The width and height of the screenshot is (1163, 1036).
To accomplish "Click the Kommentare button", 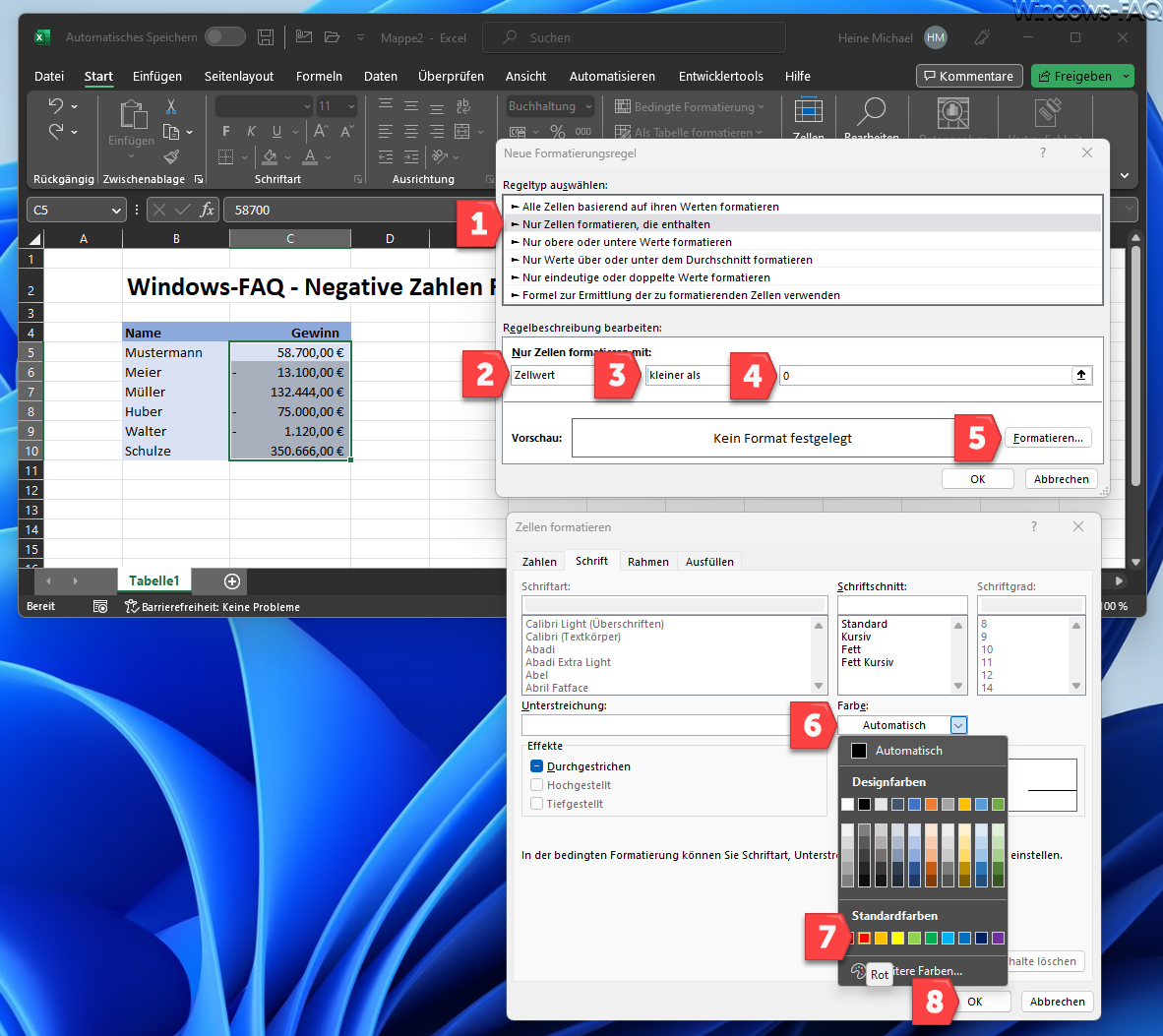I will 969,76.
